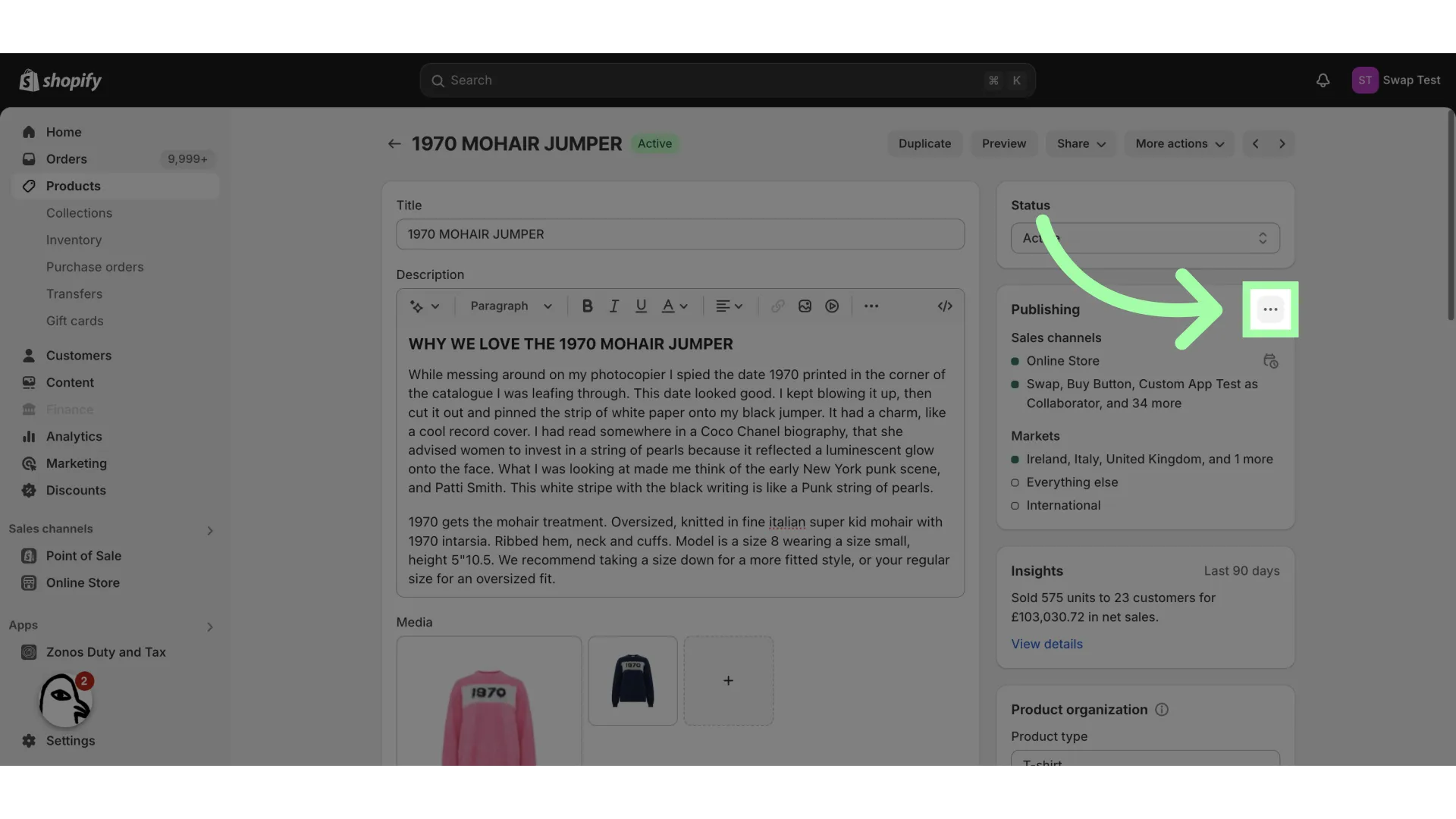Open the AI magic text dropdown

pos(425,306)
